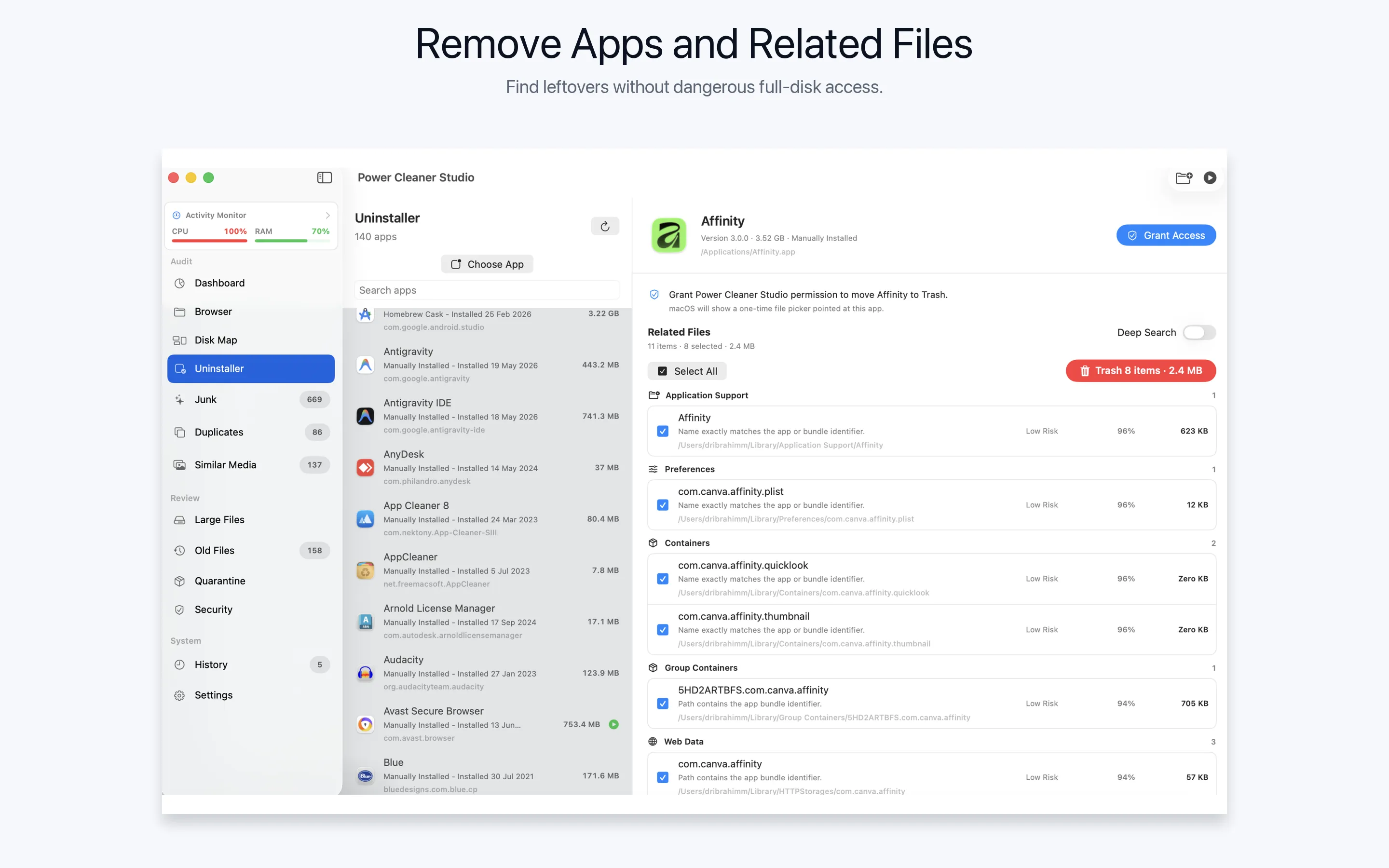Click the Settings gear icon
Image resolution: width=1389 pixels, height=868 pixels.
point(179,695)
